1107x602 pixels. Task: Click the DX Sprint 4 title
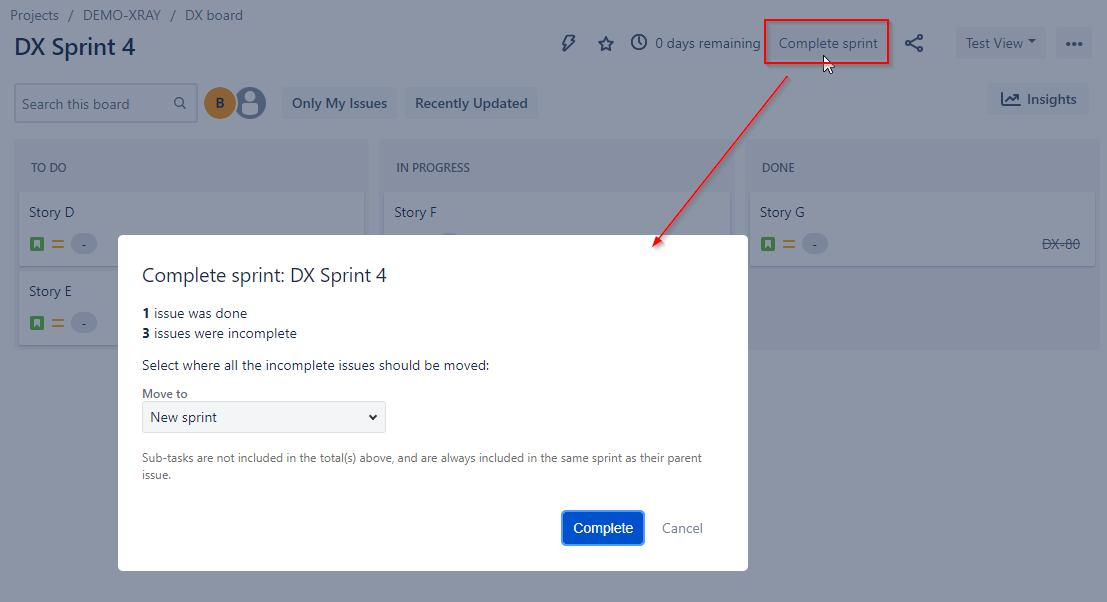75,47
